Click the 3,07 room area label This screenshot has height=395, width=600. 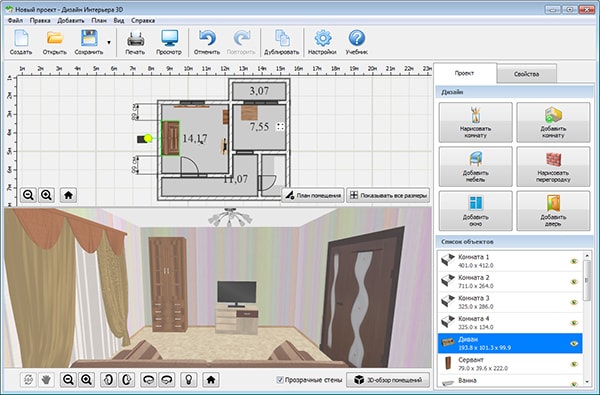(259, 91)
